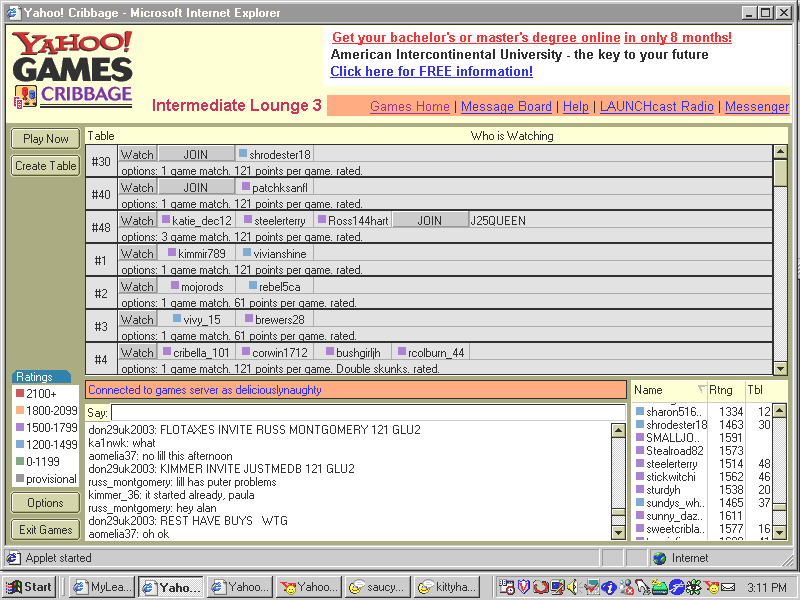The image size is (800, 600).
Task: Click the Play Now button
Action: pyautogui.click(x=45, y=139)
